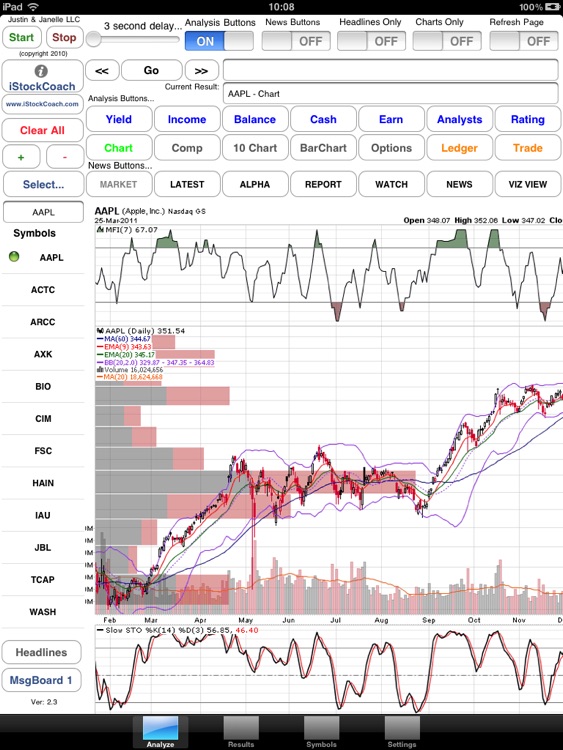Select TCAP in the Symbols list

[x=43, y=580]
